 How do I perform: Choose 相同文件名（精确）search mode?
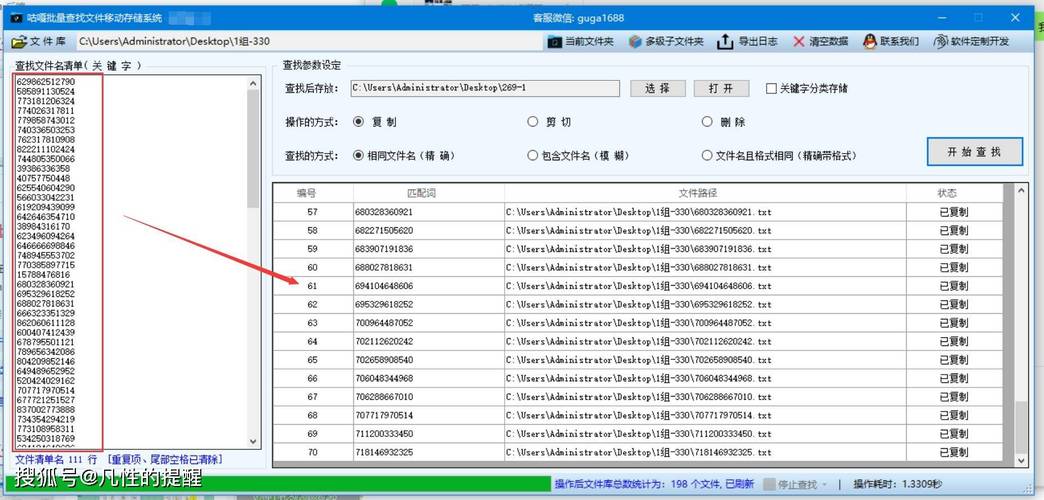coord(358,155)
